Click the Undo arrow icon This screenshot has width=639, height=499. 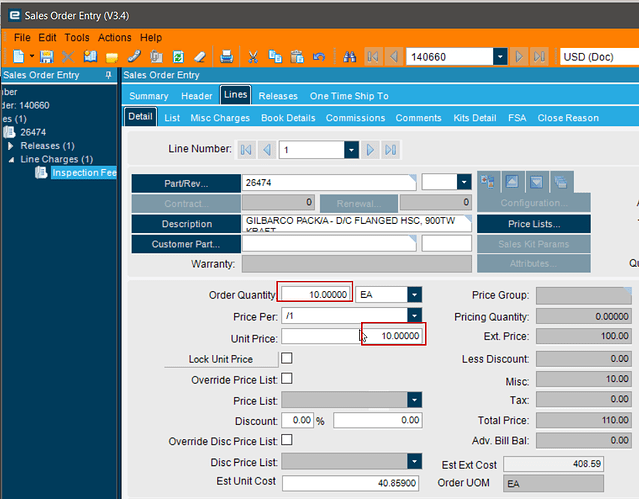click(319, 57)
